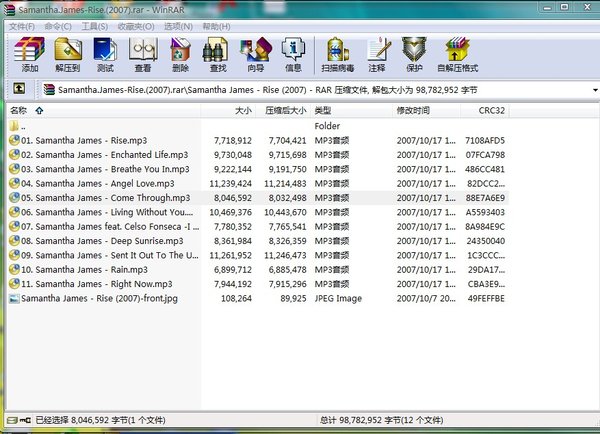
Task: Click the 保护 (Protect) shield icon
Action: (414, 50)
